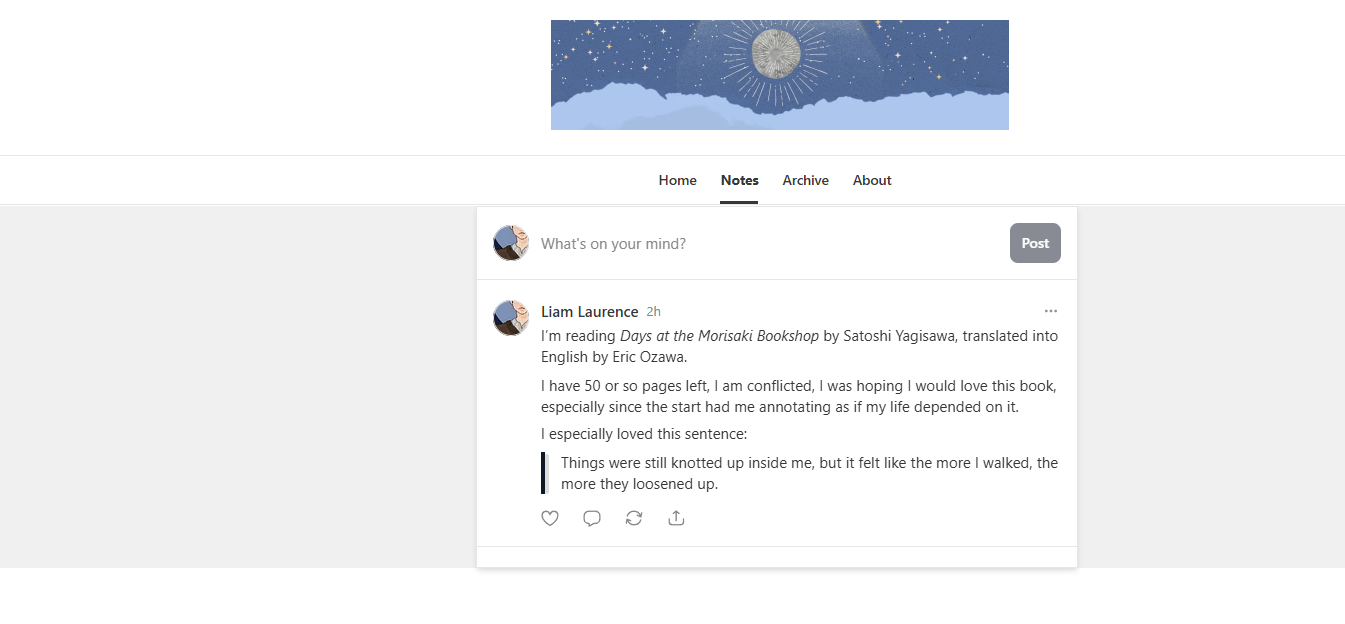Click the paragraph starting 'I have 50 or so pages'
This screenshot has height=624, width=1345.
point(799,396)
